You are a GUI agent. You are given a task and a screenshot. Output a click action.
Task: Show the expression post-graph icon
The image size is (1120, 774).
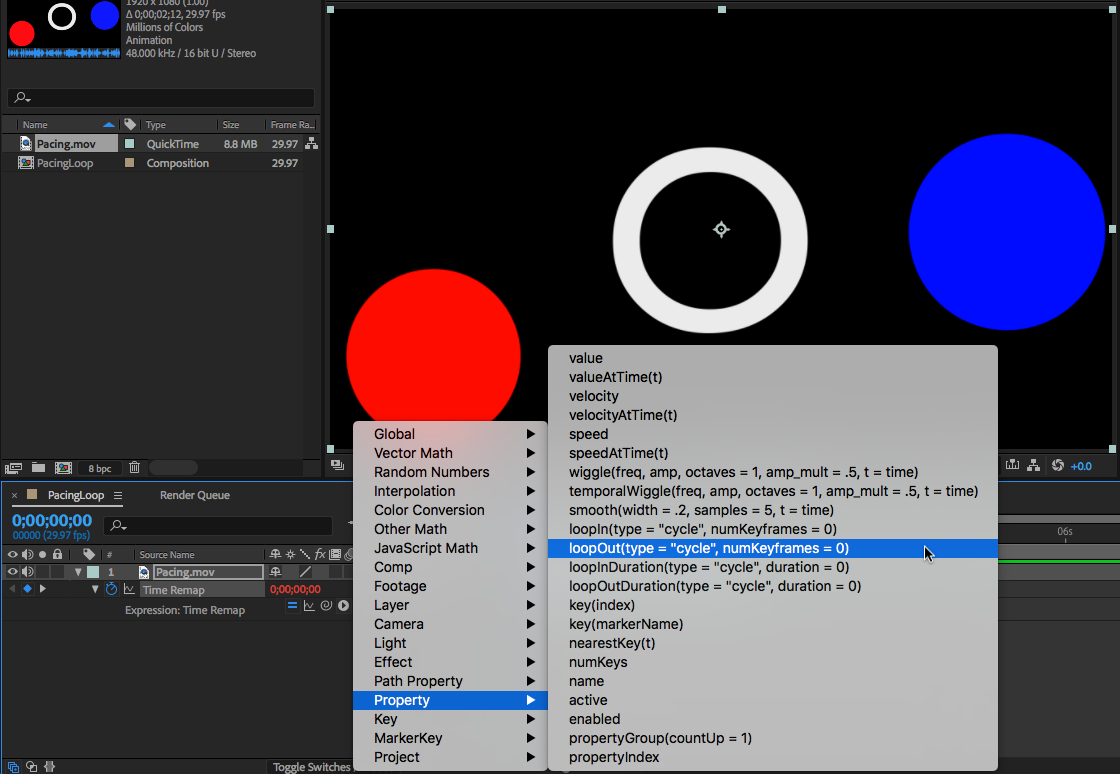(309, 606)
